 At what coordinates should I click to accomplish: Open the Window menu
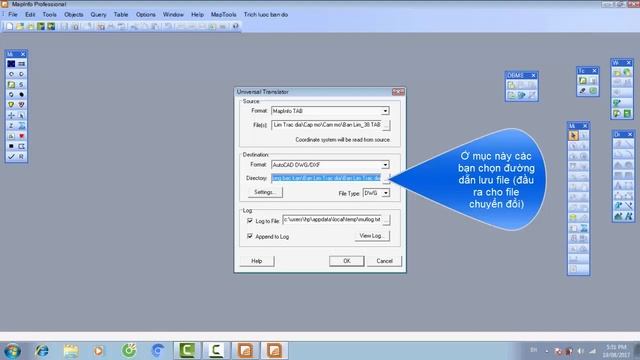click(173, 14)
